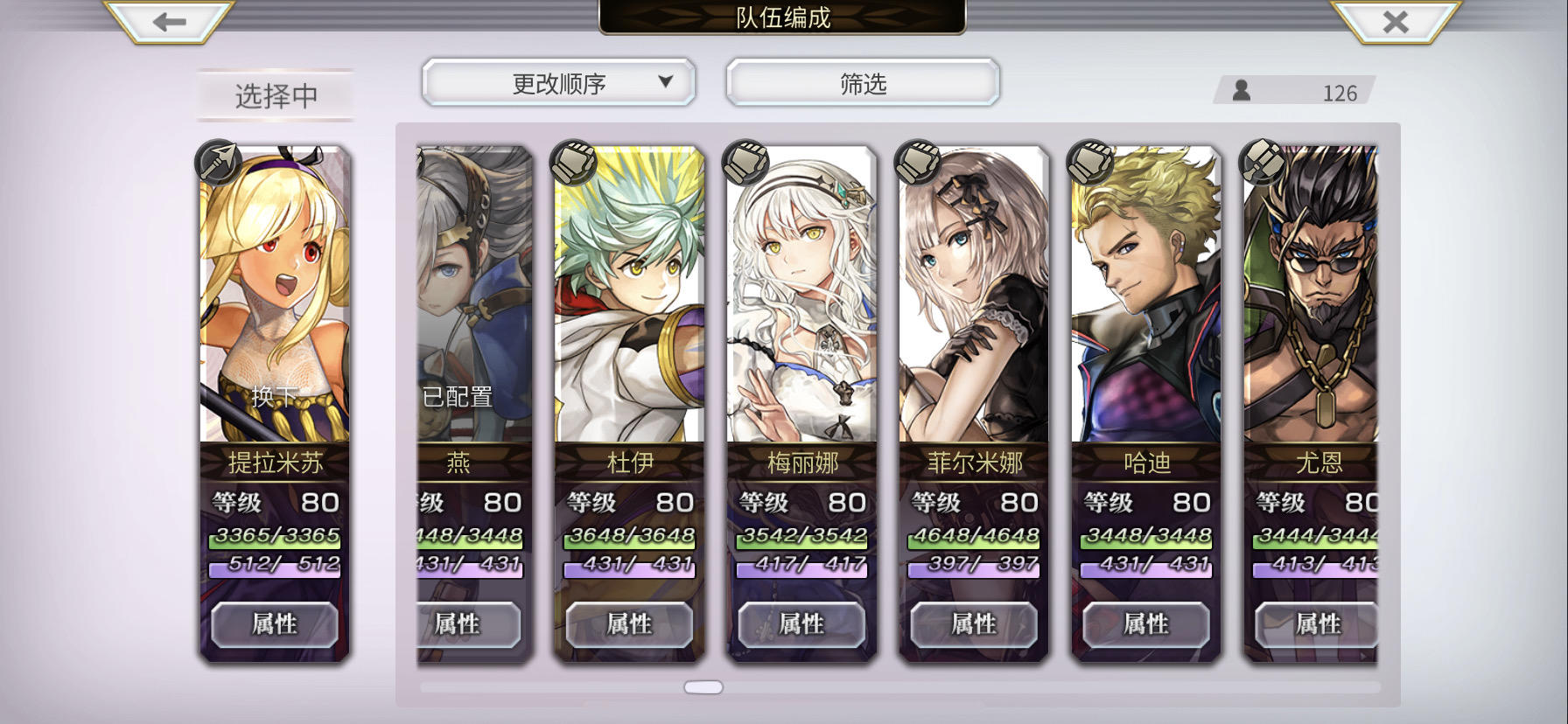The height and width of the screenshot is (724, 1568).
Task: Expand sort options via dropdown arrow
Action: pyautogui.click(x=666, y=81)
